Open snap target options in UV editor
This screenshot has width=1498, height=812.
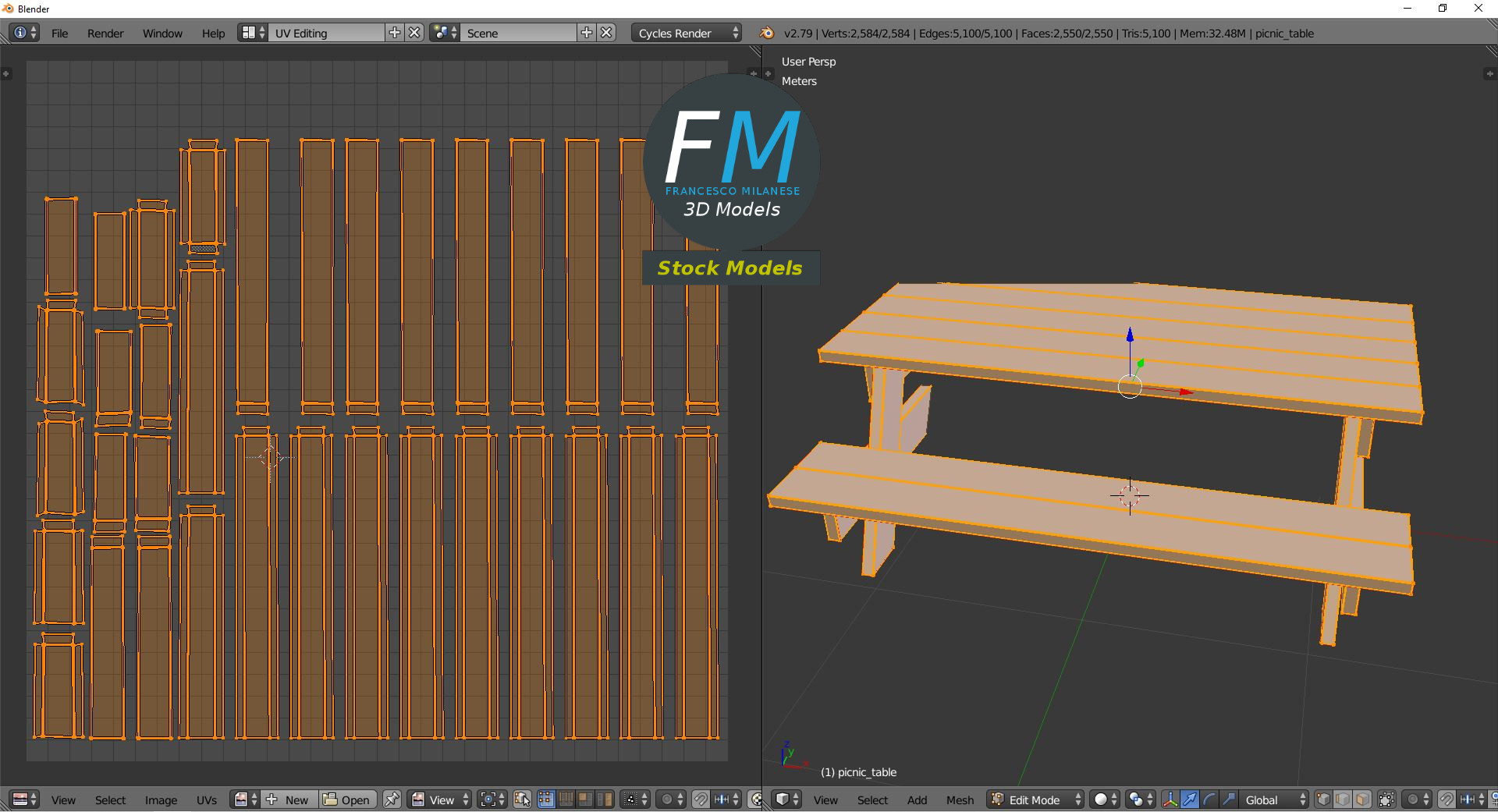pos(727,800)
